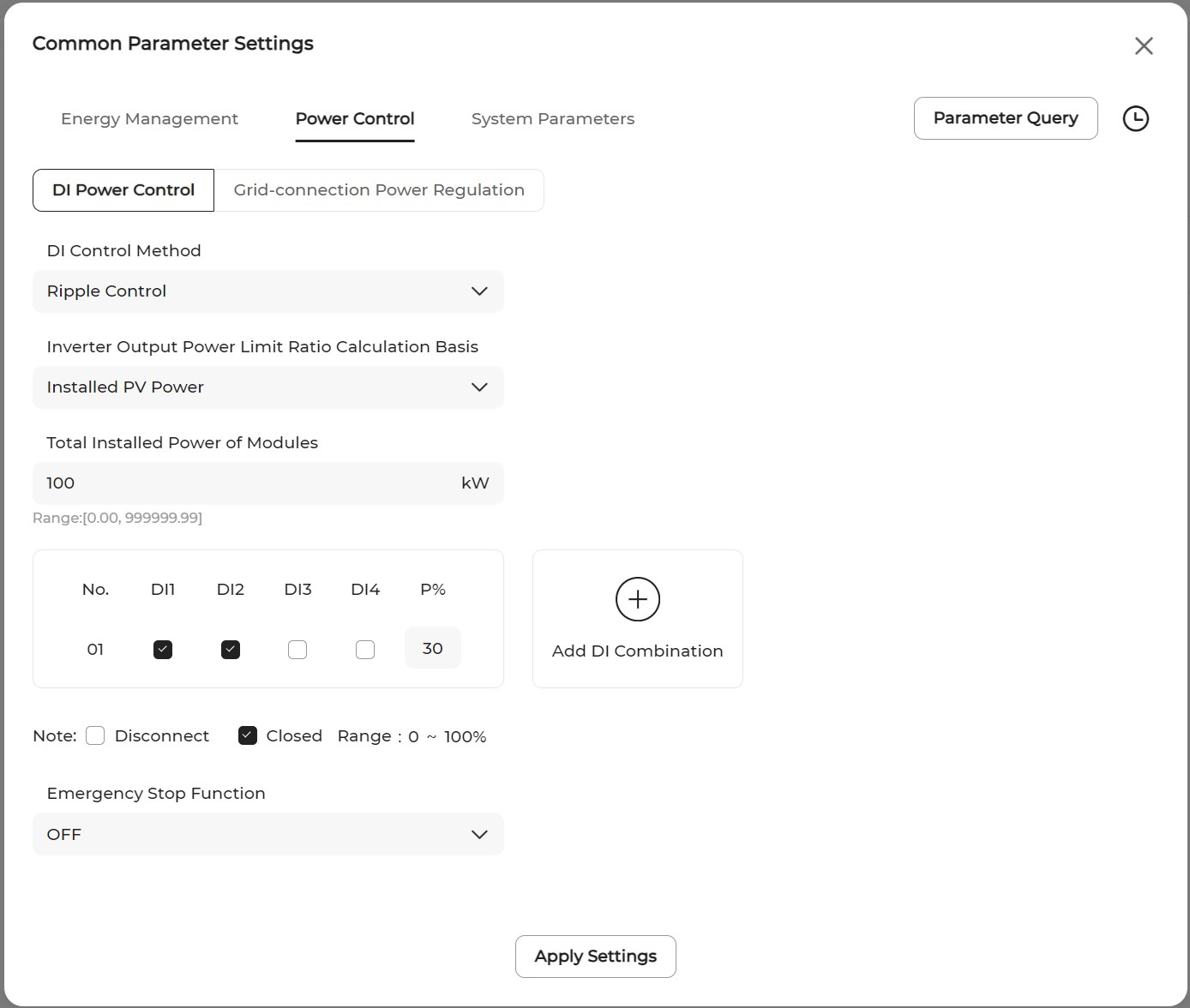1190x1008 pixels.
Task: Enable the DI3 checkbox in row 01
Action: coord(297,650)
